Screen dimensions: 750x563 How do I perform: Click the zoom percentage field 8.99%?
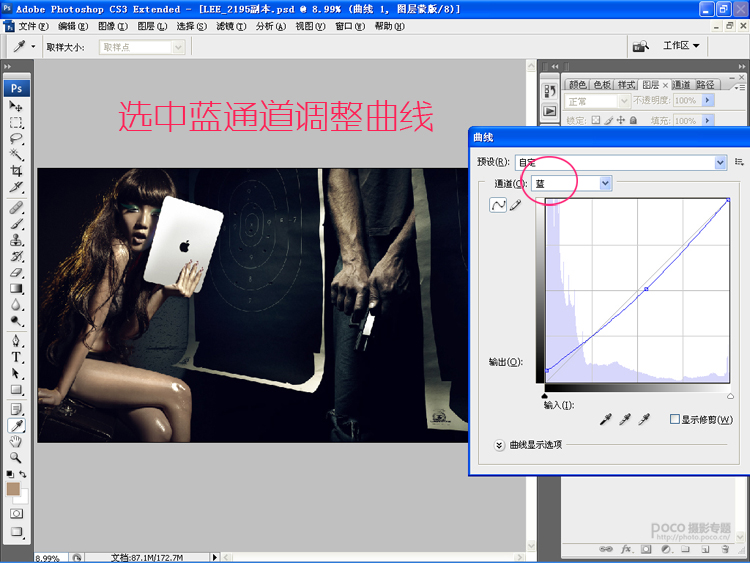(x=51, y=558)
